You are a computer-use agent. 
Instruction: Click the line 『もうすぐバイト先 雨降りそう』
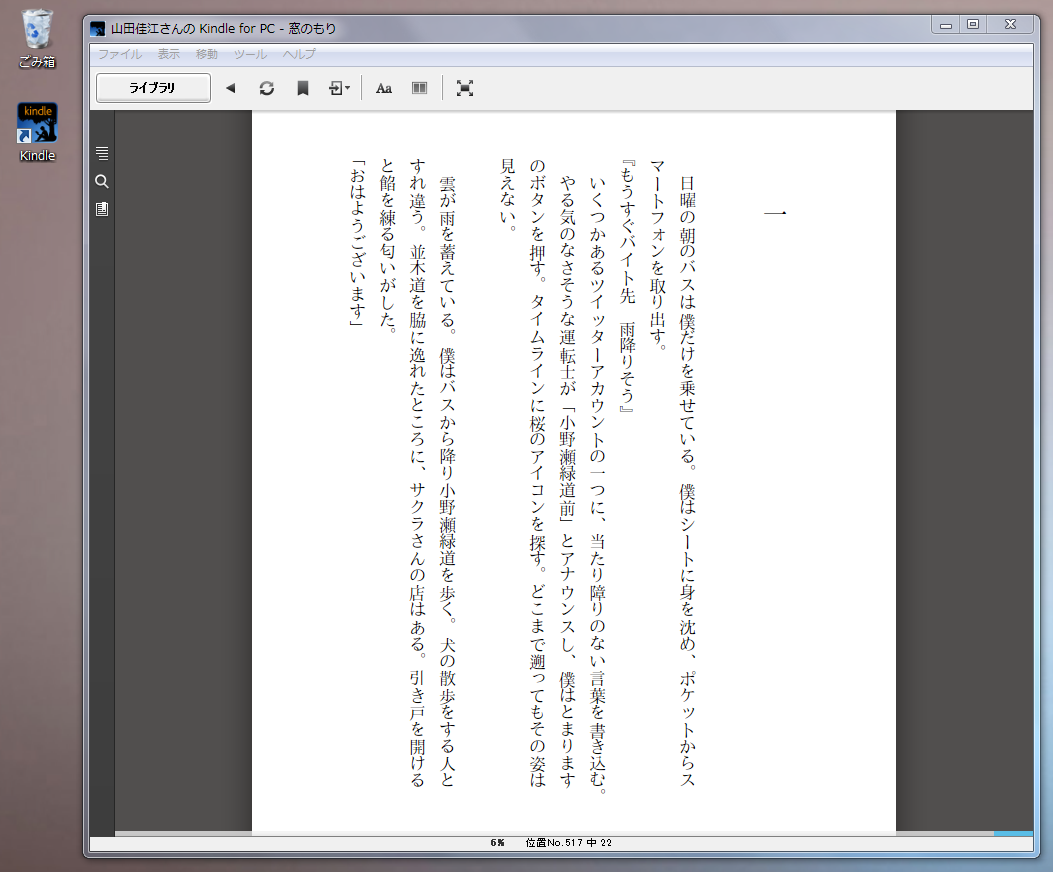click(x=627, y=286)
